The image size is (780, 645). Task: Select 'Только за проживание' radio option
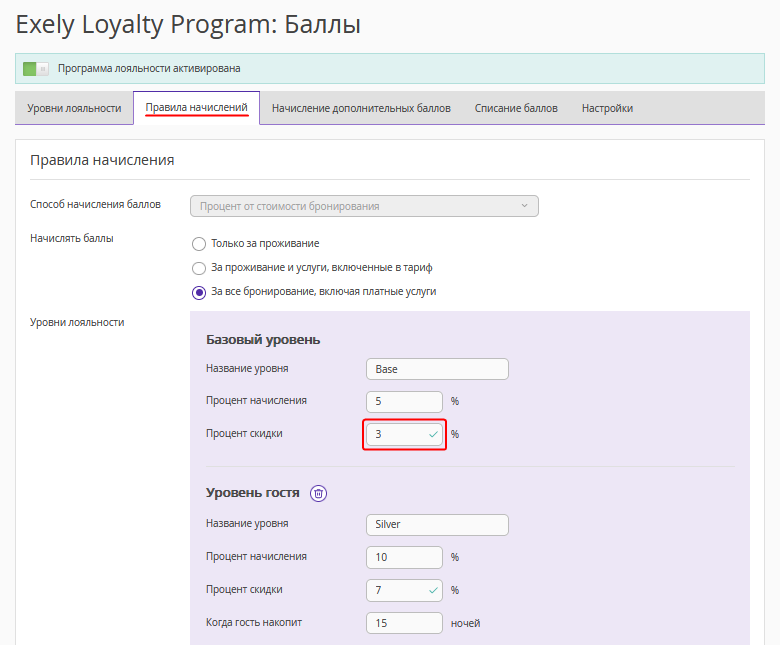199,243
